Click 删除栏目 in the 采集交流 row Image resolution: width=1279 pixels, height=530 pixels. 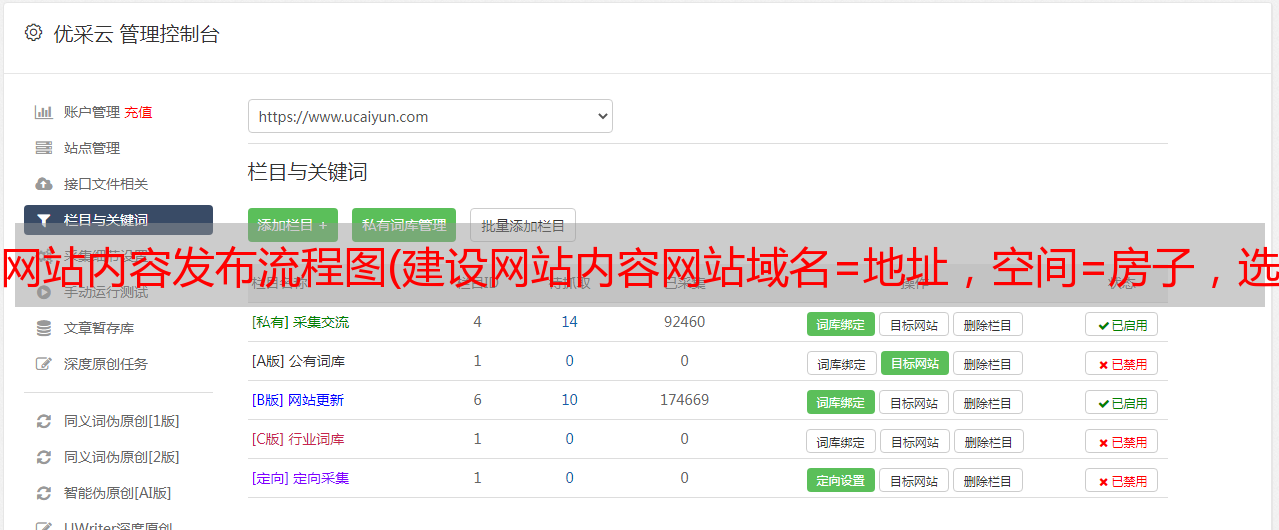[987, 324]
